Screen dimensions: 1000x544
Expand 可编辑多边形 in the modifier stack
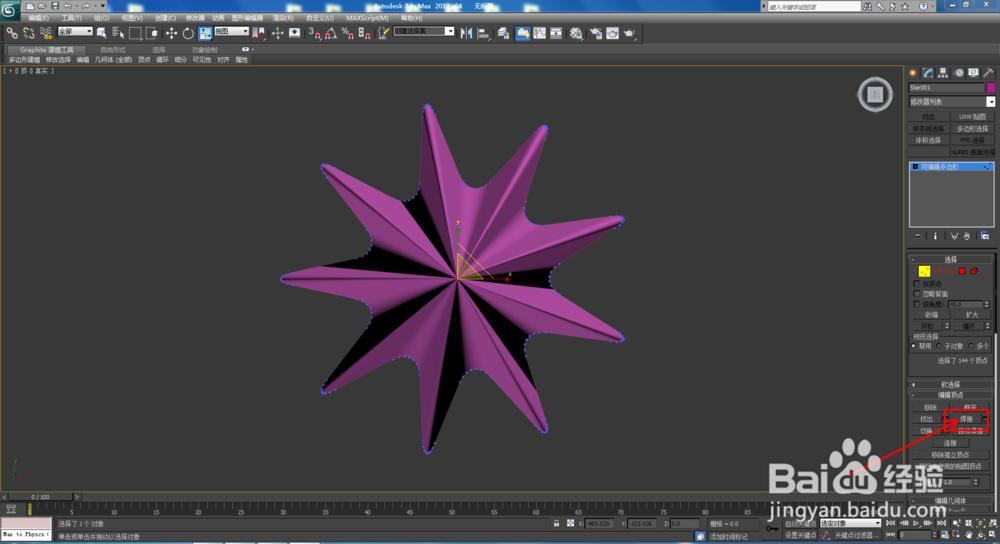915,166
